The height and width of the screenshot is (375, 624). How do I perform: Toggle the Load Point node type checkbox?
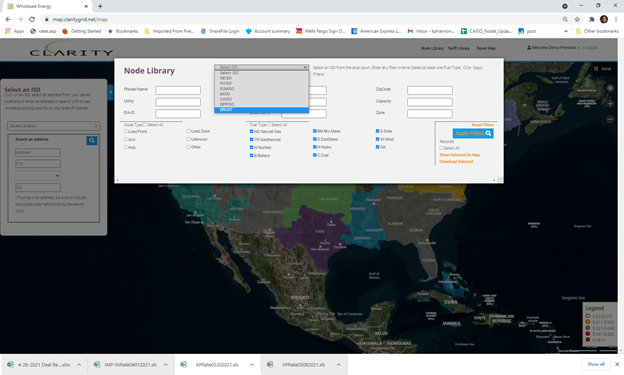pos(126,131)
